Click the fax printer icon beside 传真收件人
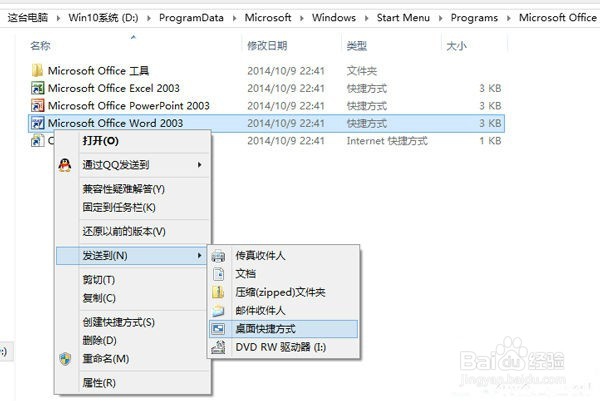The height and width of the screenshot is (401, 600). pos(218,256)
